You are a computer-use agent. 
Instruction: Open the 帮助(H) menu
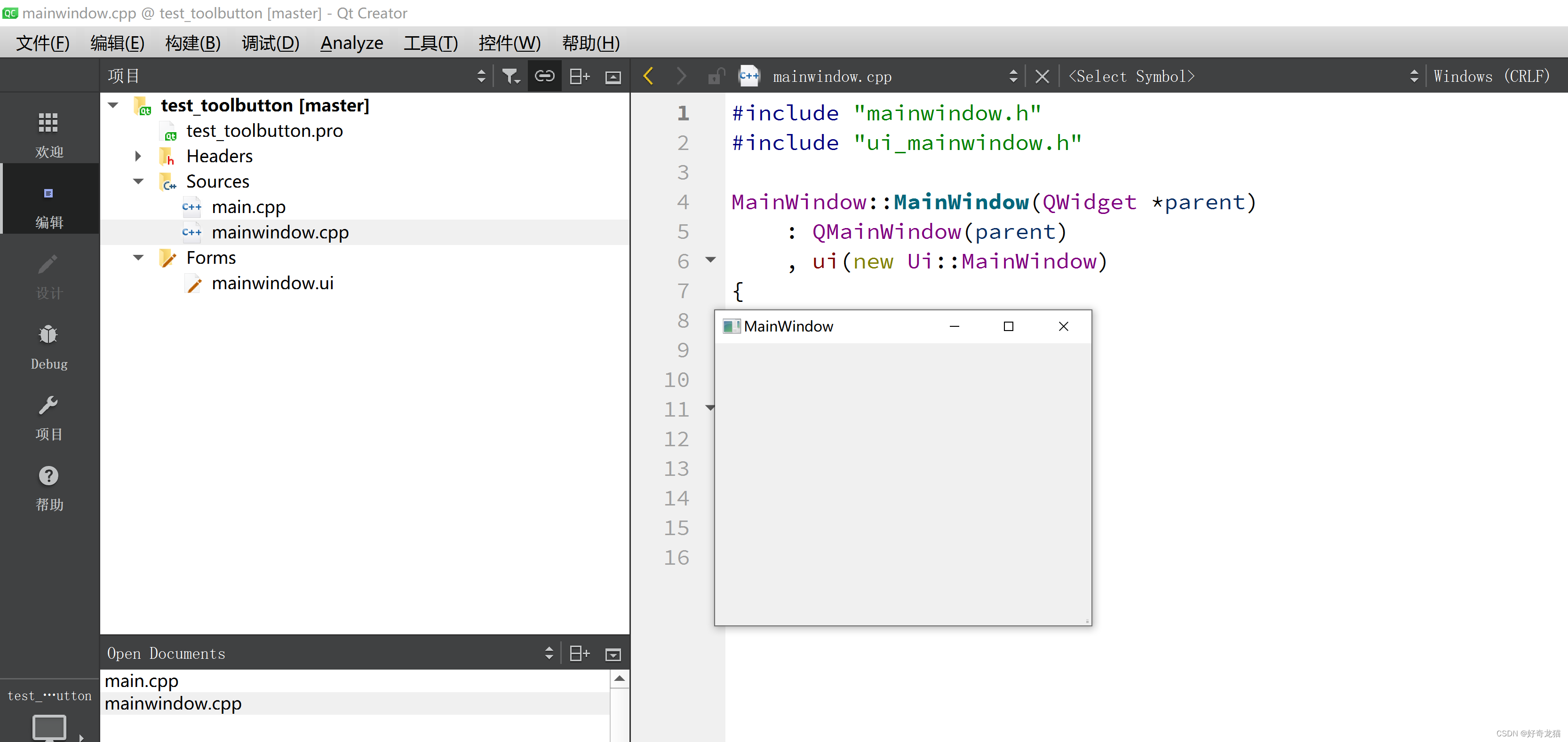[591, 43]
